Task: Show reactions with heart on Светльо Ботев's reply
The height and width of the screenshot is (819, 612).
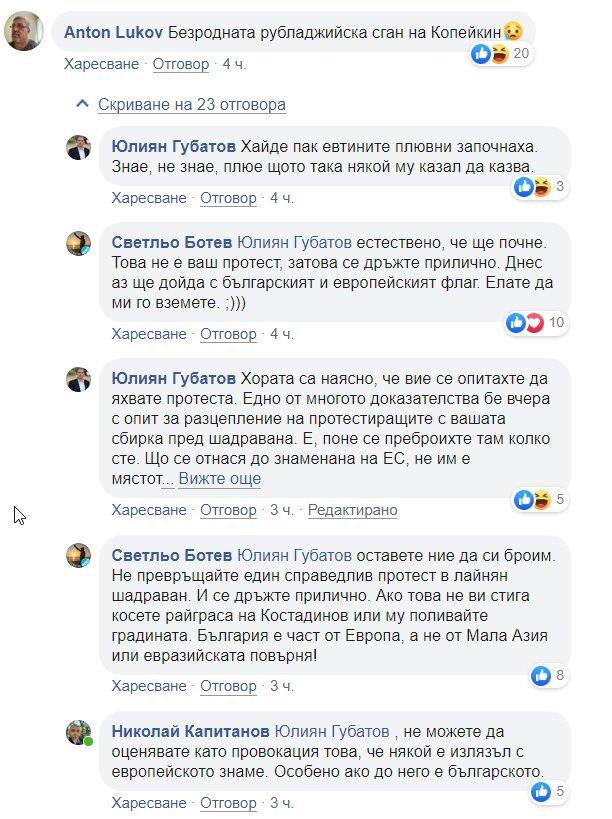Action: [x=537, y=322]
